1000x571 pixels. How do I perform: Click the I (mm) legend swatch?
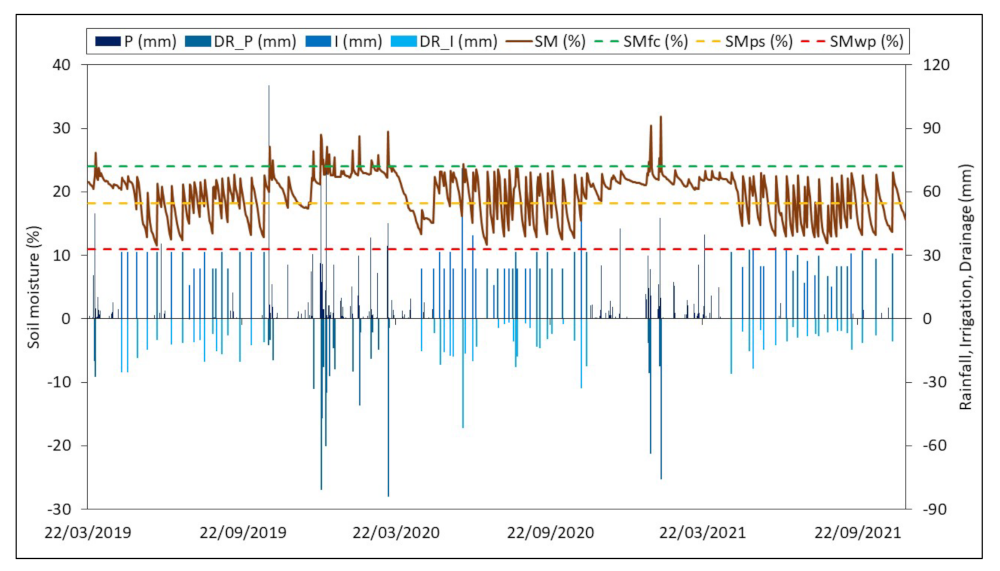[319, 41]
